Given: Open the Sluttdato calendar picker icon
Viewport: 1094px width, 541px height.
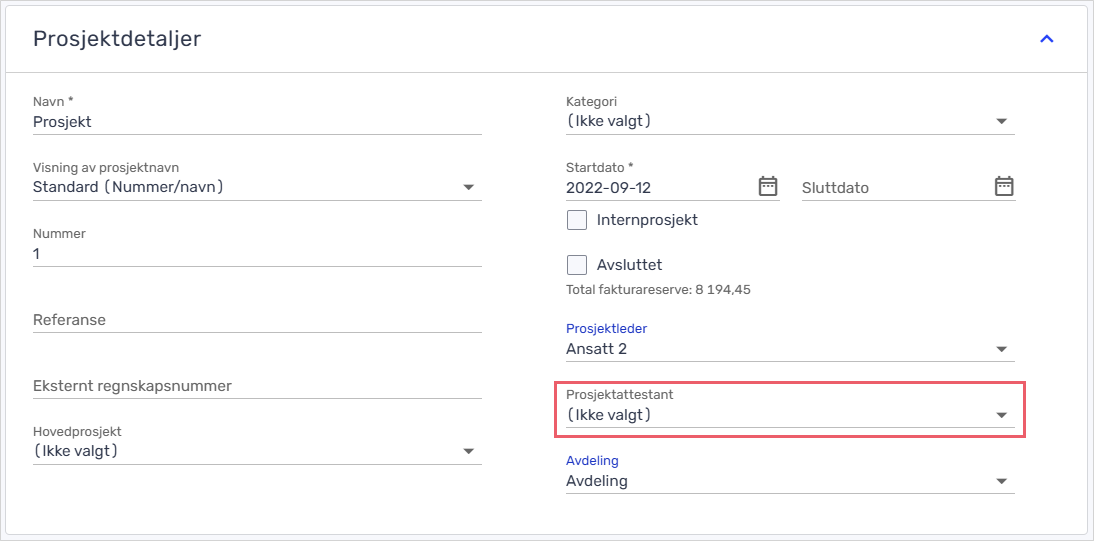Looking at the screenshot, I should pos(1004,186).
